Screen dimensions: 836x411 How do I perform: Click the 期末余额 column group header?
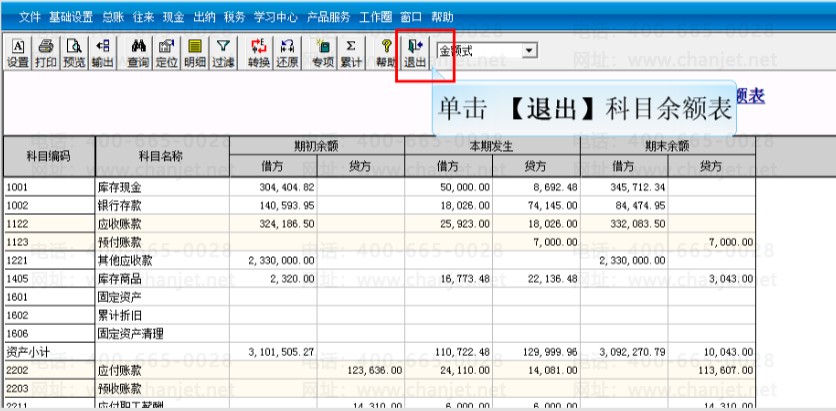pos(668,146)
